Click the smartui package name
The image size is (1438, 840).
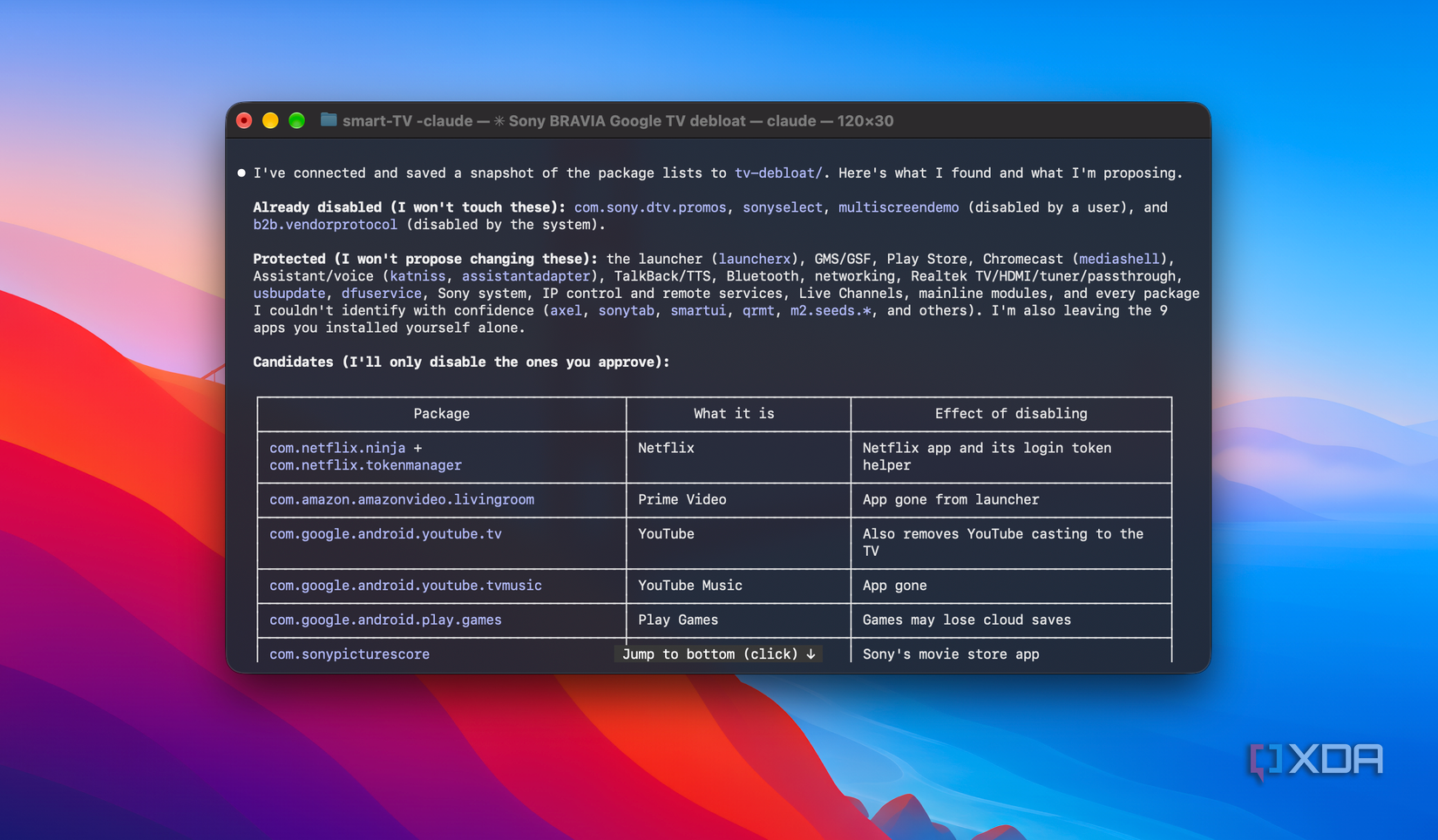[x=698, y=310]
